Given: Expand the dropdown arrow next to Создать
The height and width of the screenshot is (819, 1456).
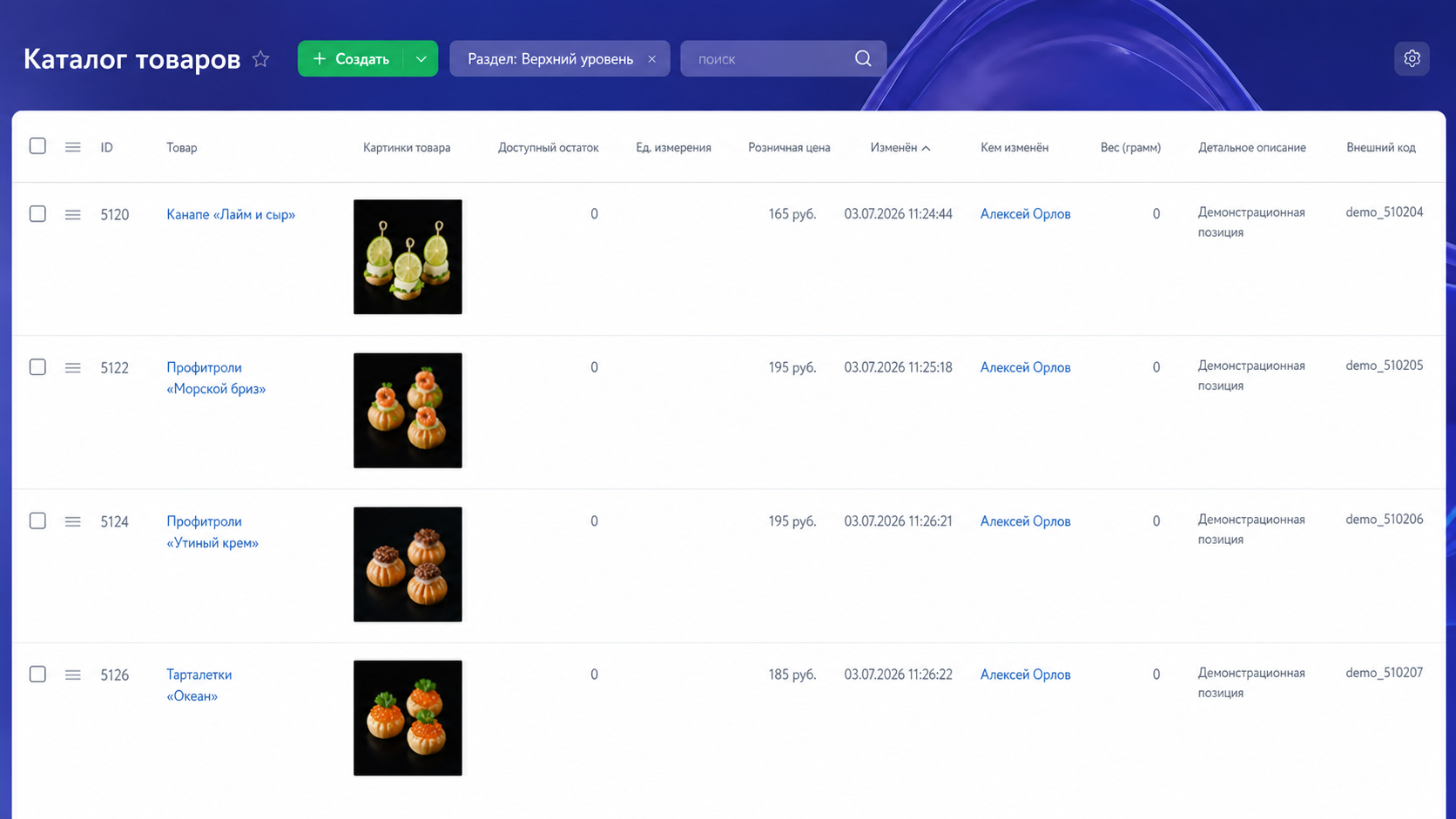Looking at the screenshot, I should click(421, 58).
